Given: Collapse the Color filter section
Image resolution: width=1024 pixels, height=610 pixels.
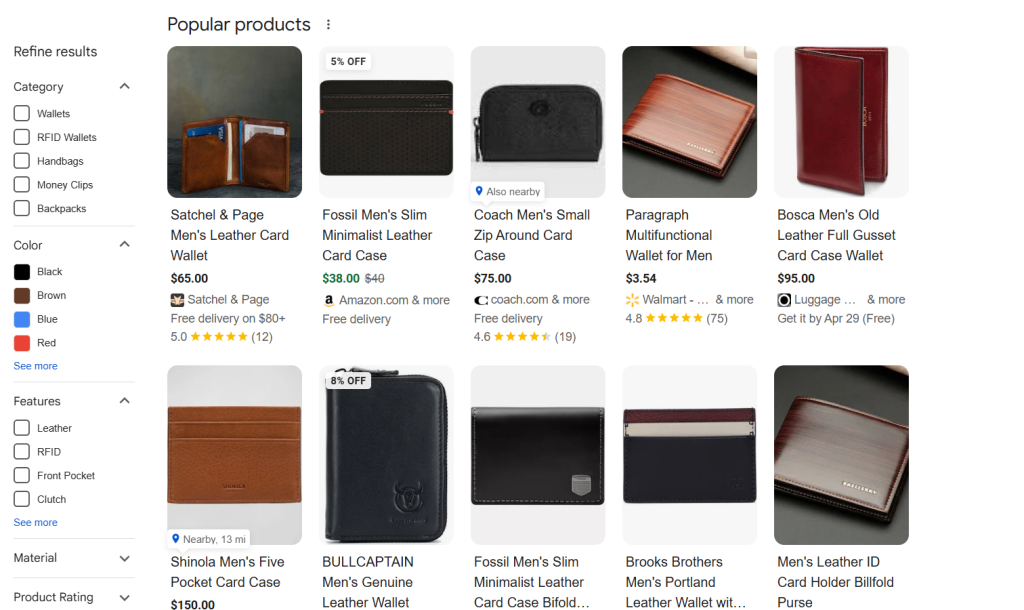Looking at the screenshot, I should (x=125, y=245).
